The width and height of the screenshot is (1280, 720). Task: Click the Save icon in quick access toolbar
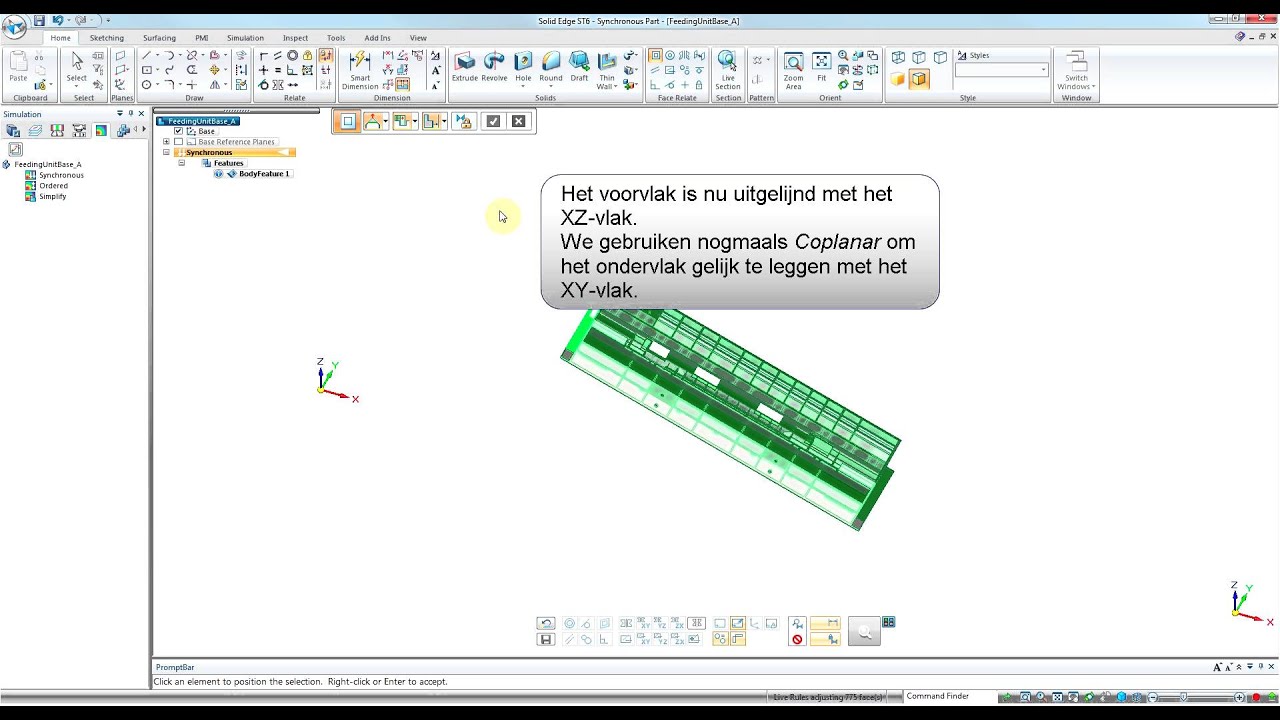[x=39, y=20]
